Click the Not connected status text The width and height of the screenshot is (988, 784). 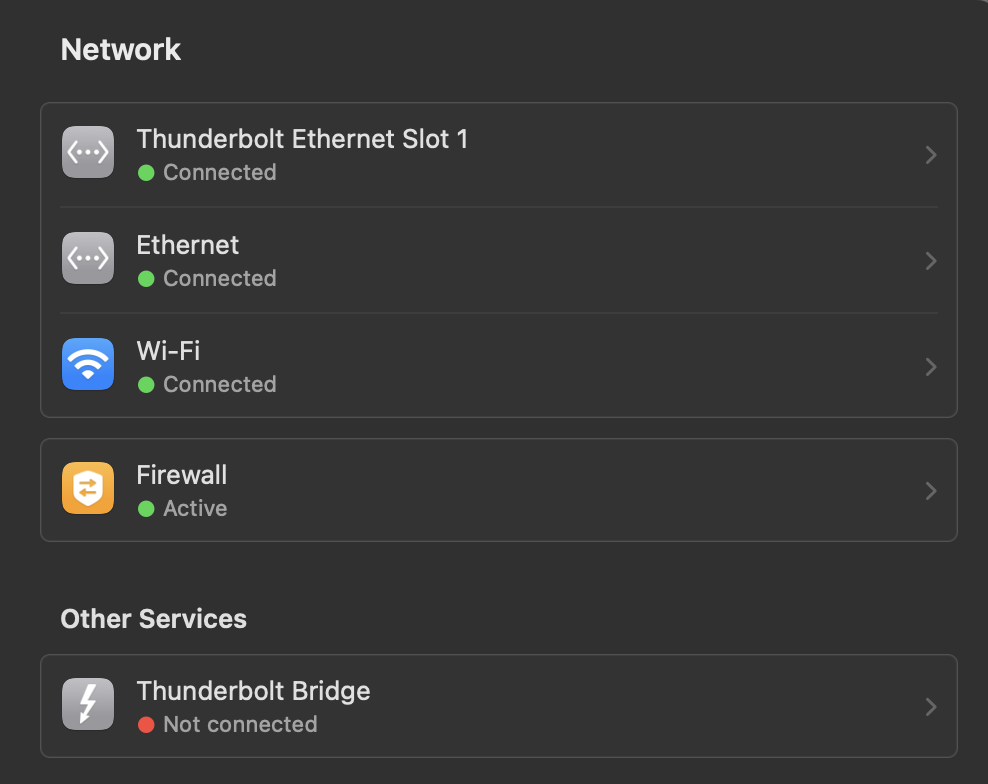(x=240, y=724)
